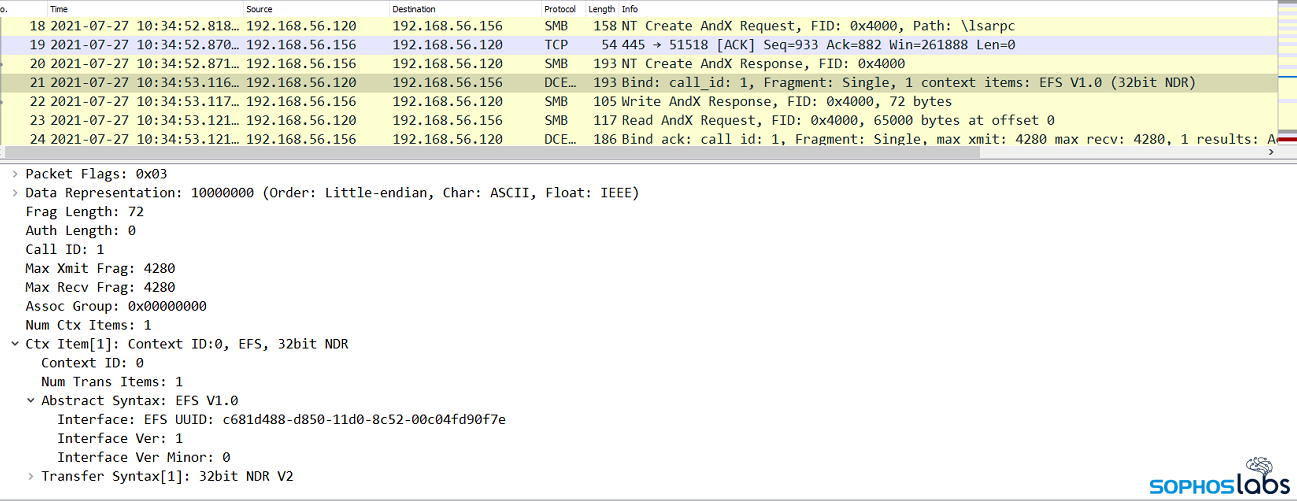Click the Destination column header
The width and height of the screenshot is (1297, 501).
(463, 8)
